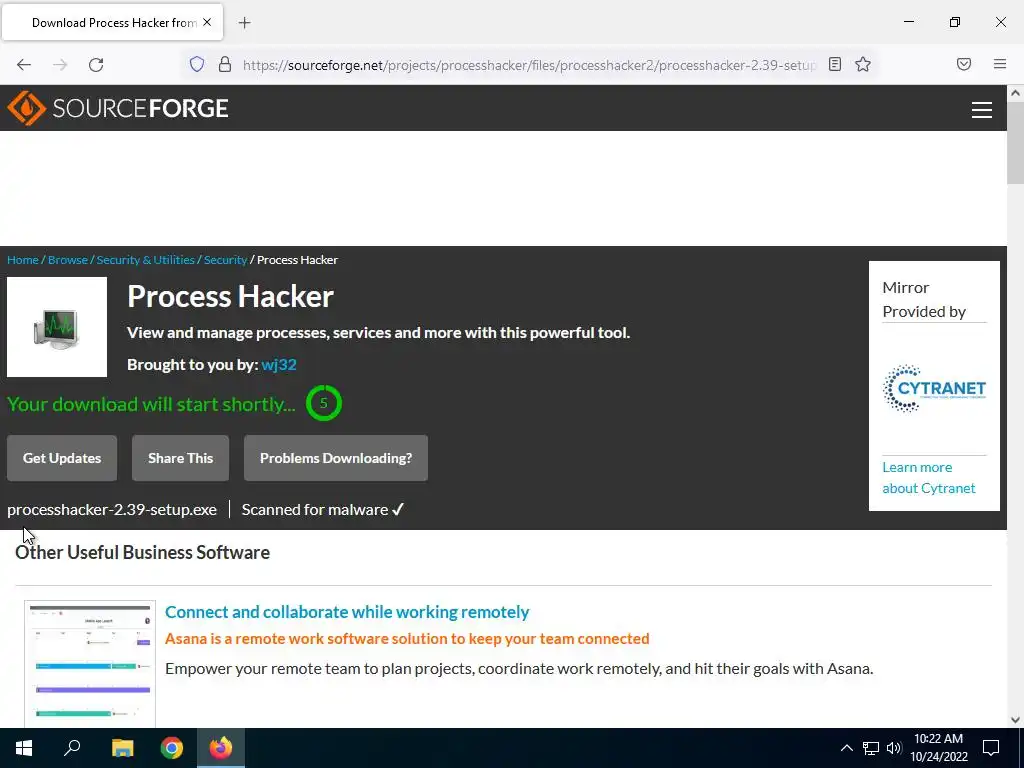Screen dimensions: 1024x768
Task: Click the Cytranet mirror logo
Action: [934, 389]
